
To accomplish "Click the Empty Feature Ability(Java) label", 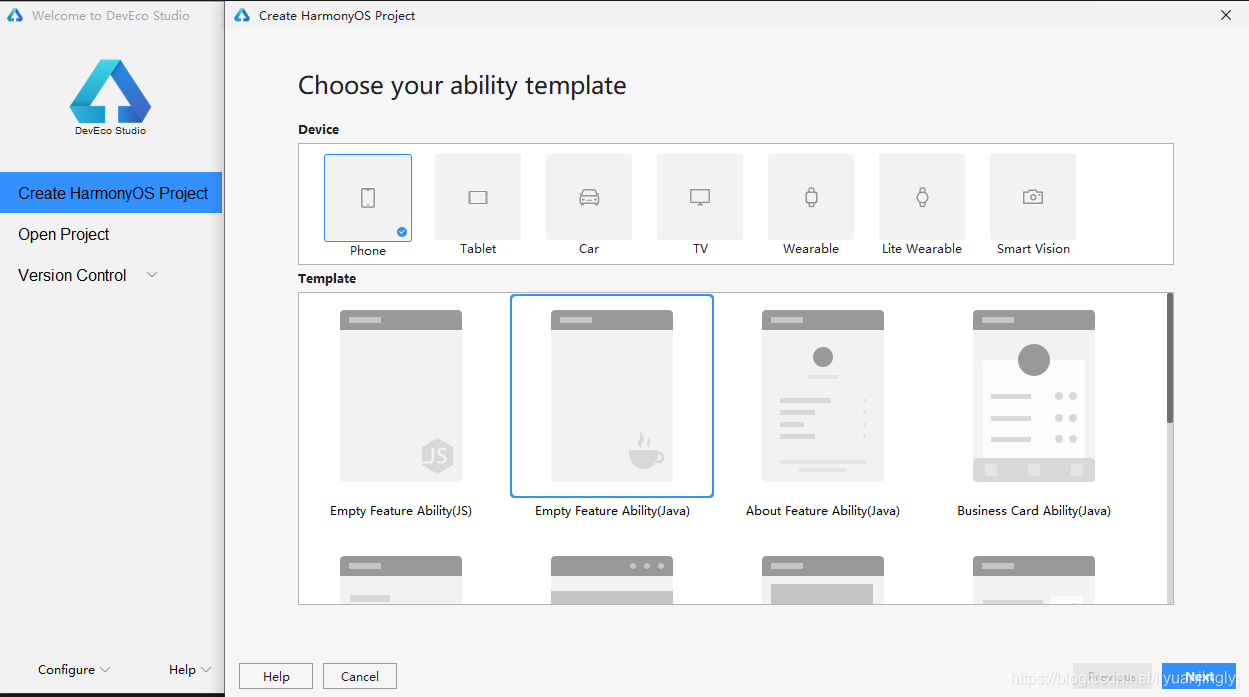I will [x=612, y=511].
